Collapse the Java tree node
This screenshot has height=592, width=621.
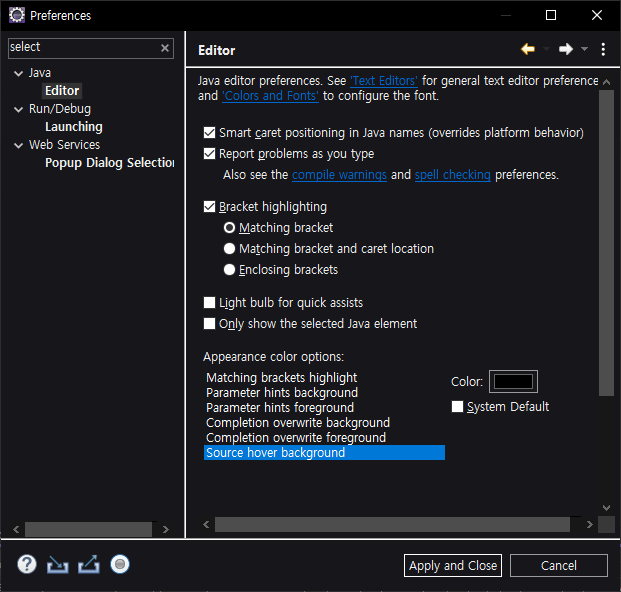[18, 73]
